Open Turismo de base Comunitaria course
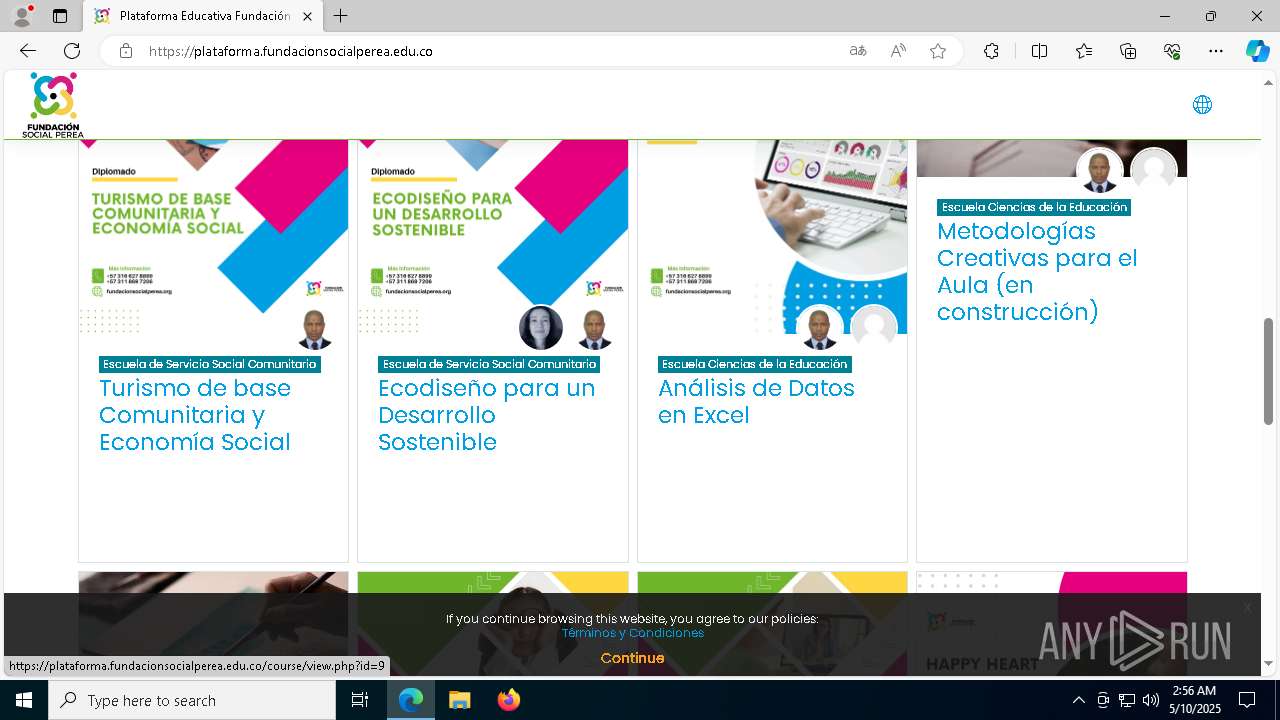This screenshot has height=720, width=1280. 195,415
